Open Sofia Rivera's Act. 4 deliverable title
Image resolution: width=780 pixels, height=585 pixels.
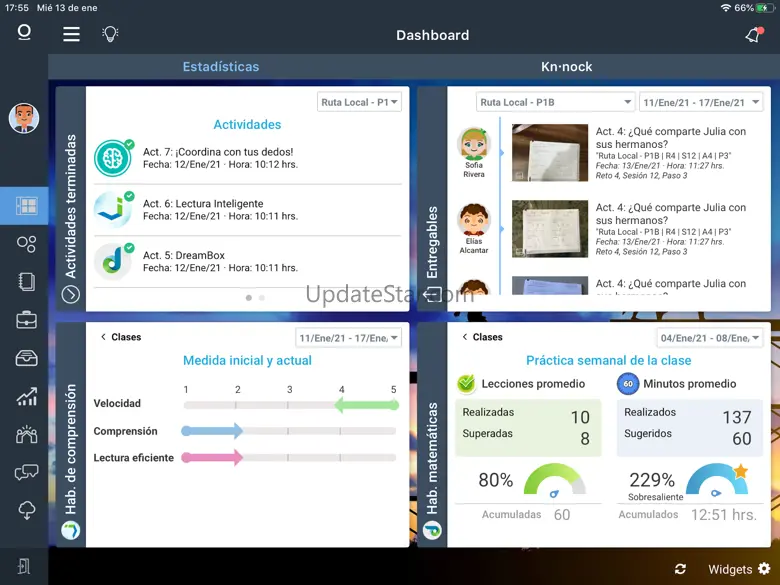pyautogui.click(x=671, y=138)
